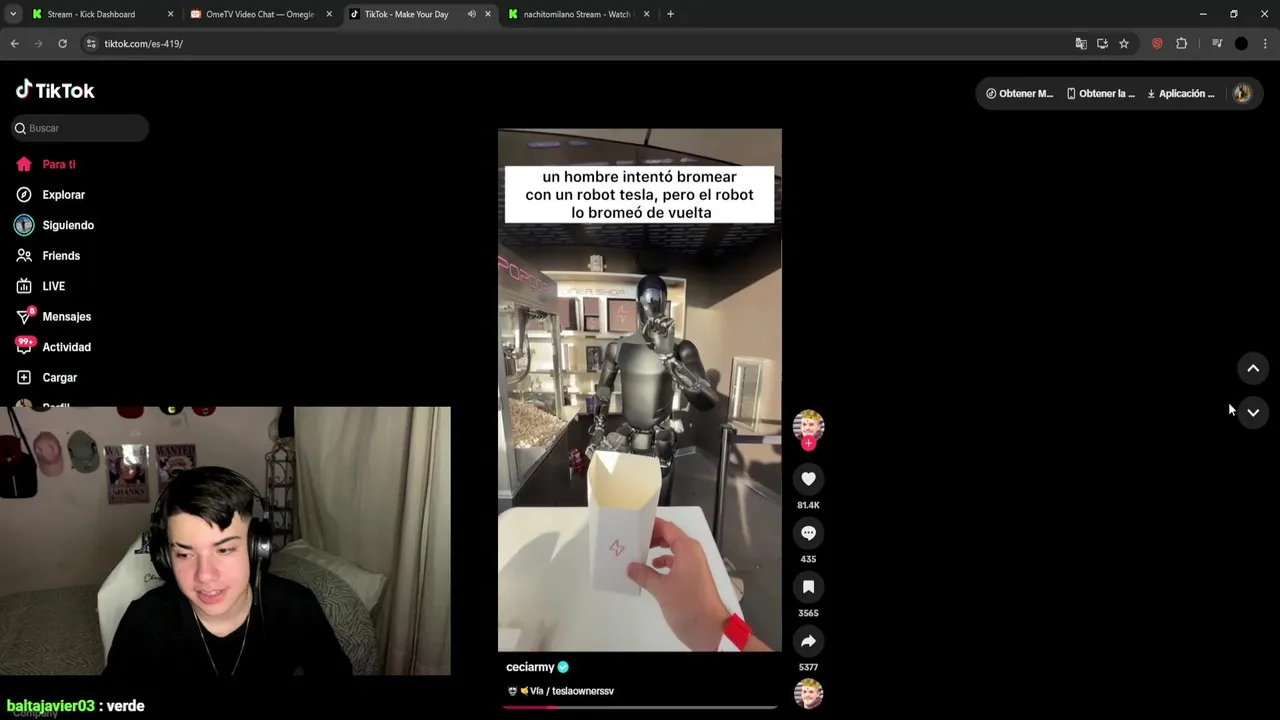This screenshot has height=720, width=1280.
Task: Click the install app icon in address bar
Action: tap(1102, 44)
